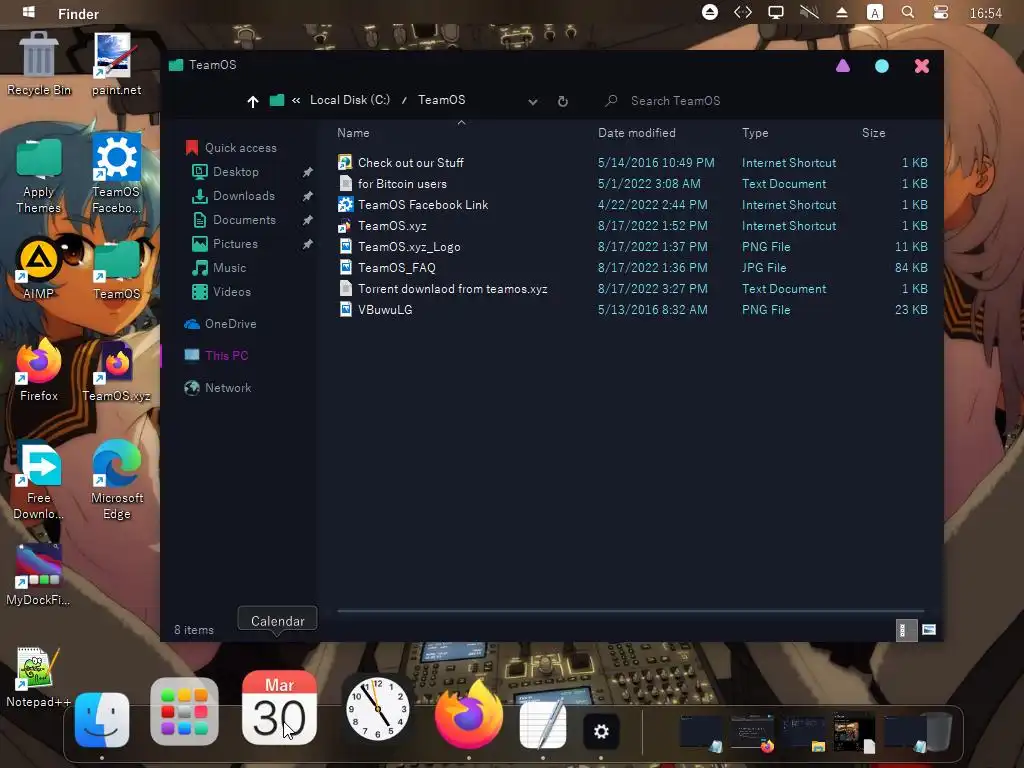The width and height of the screenshot is (1024, 768).
Task: Click Windows logo in menu bar
Action: click(x=28, y=12)
